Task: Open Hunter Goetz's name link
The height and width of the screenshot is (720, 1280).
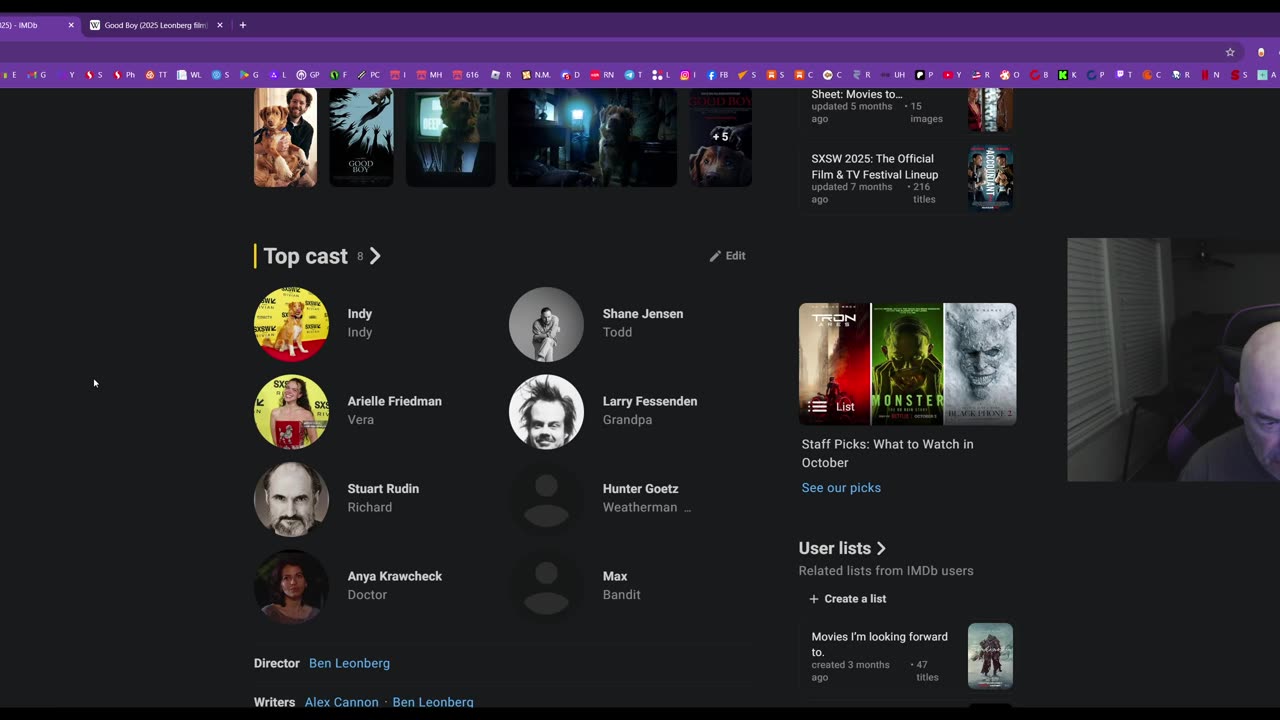Action: (x=640, y=489)
